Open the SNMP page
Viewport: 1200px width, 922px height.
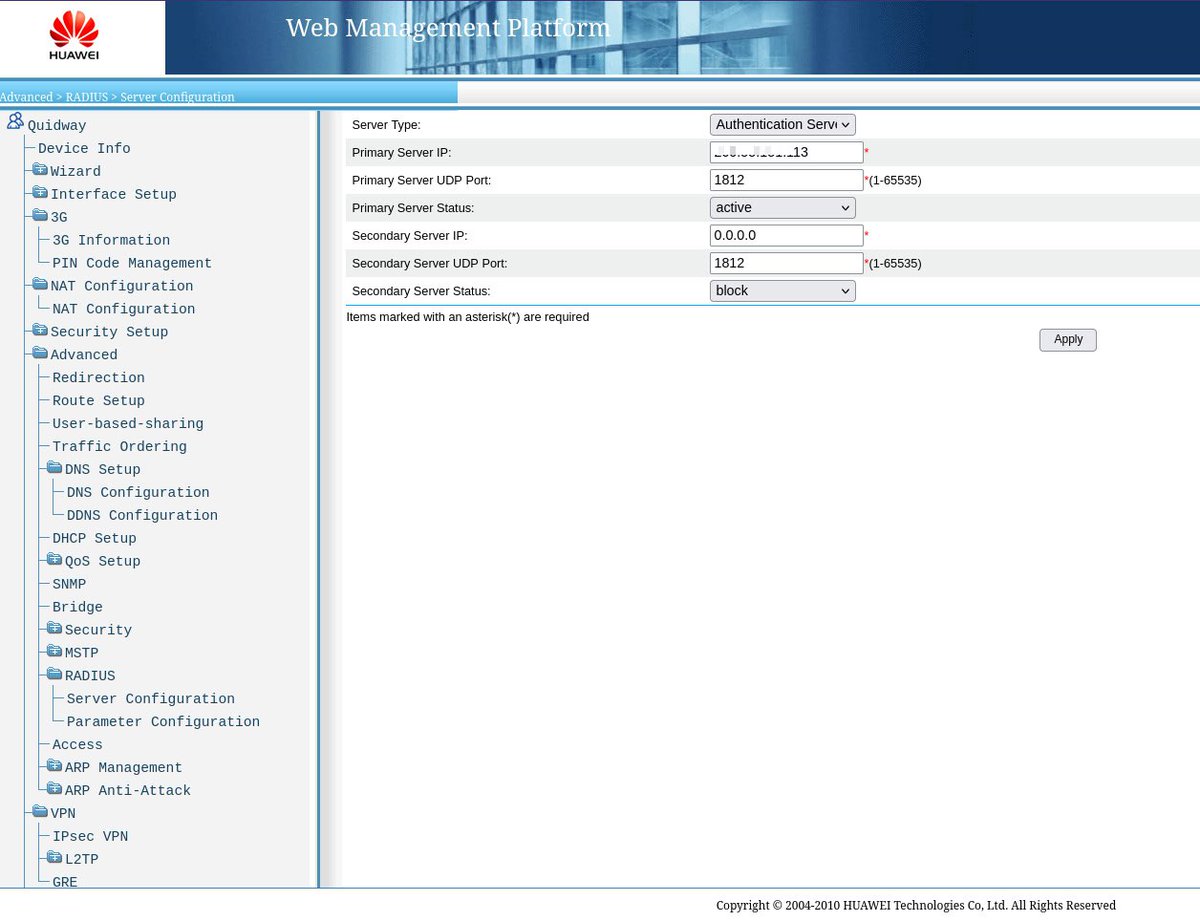(69, 586)
